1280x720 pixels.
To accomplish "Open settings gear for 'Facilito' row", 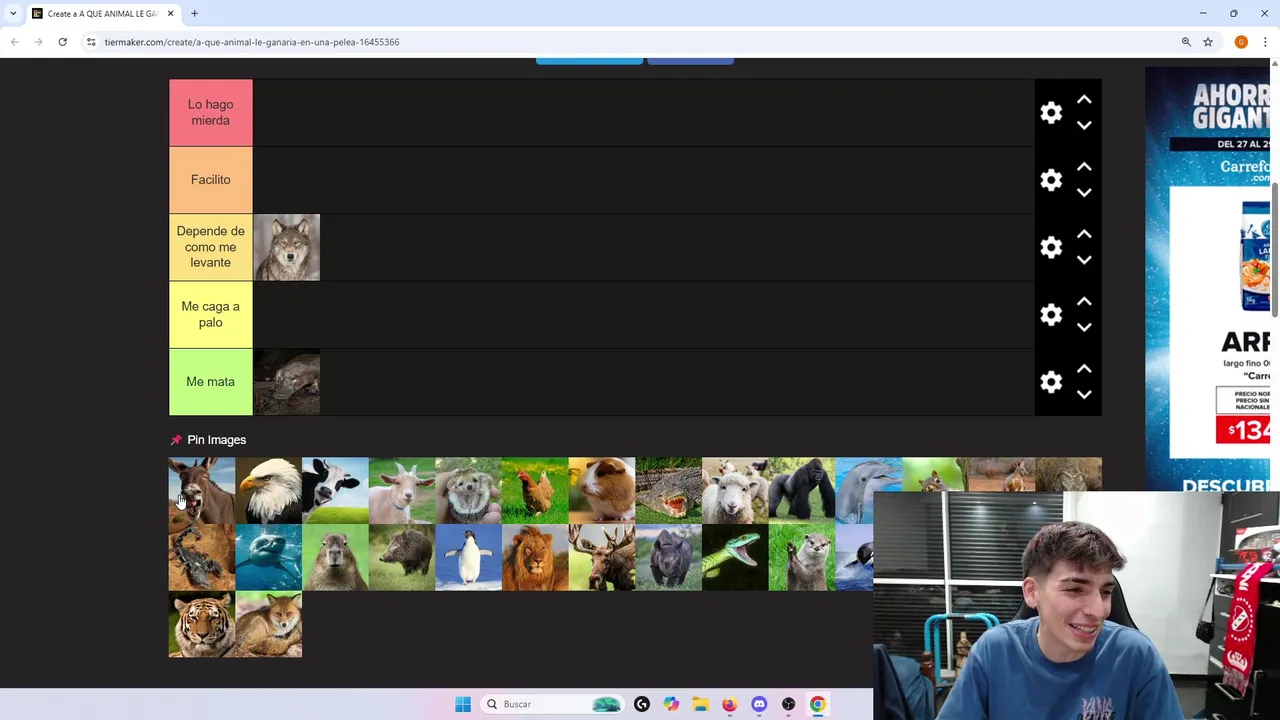I will pos(1050,180).
